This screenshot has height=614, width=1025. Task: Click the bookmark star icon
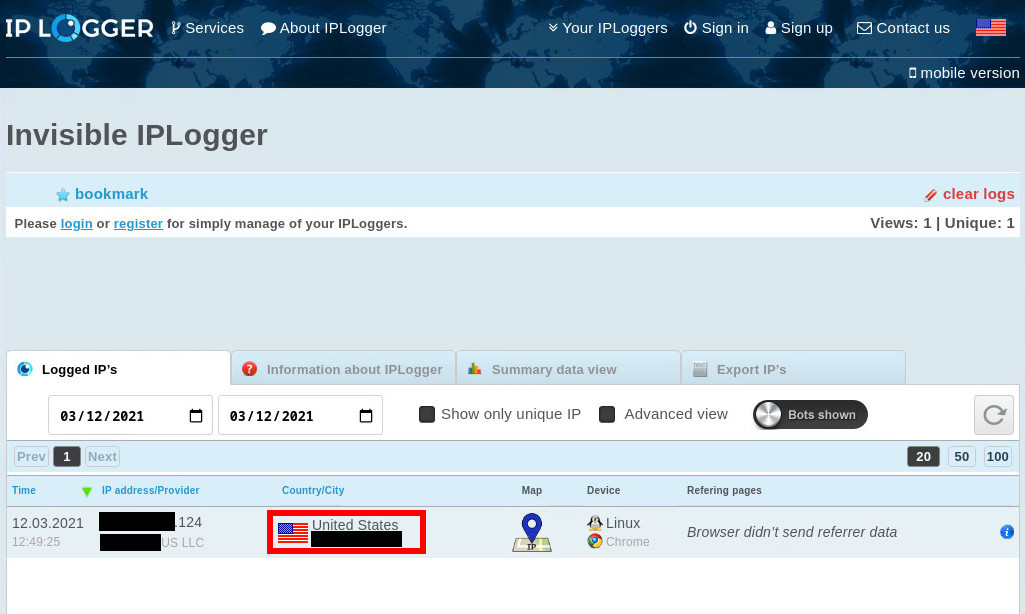point(63,195)
